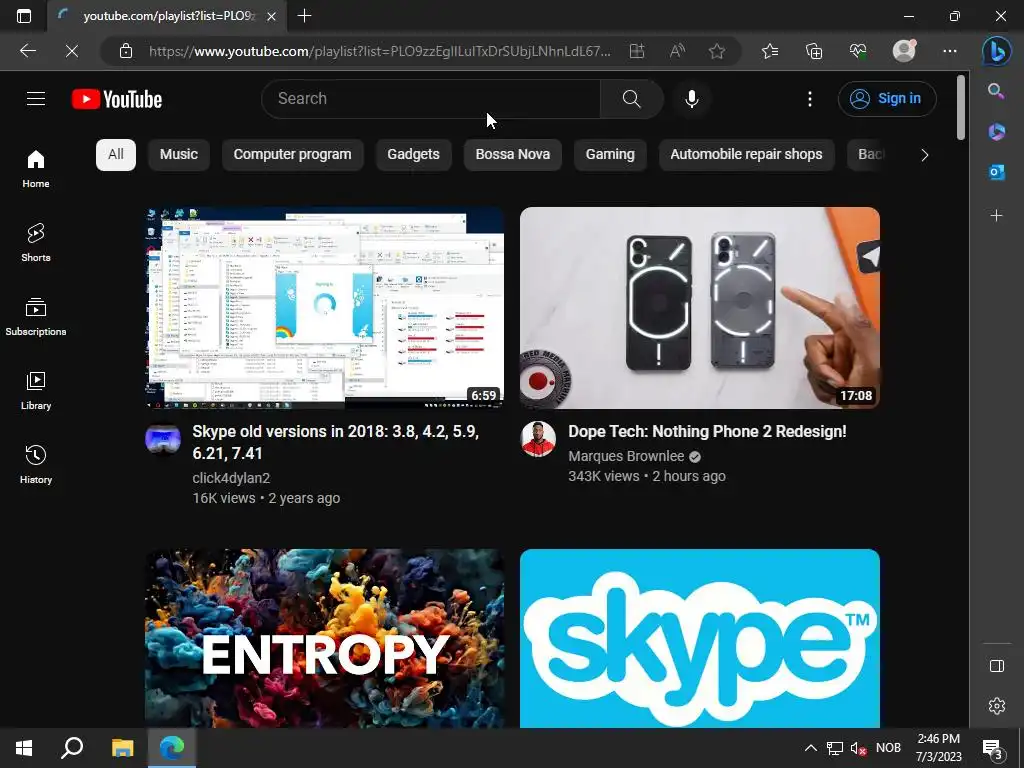Toggle sidebar visibility icon
This screenshot has height=768, width=1024.
pos(997,666)
